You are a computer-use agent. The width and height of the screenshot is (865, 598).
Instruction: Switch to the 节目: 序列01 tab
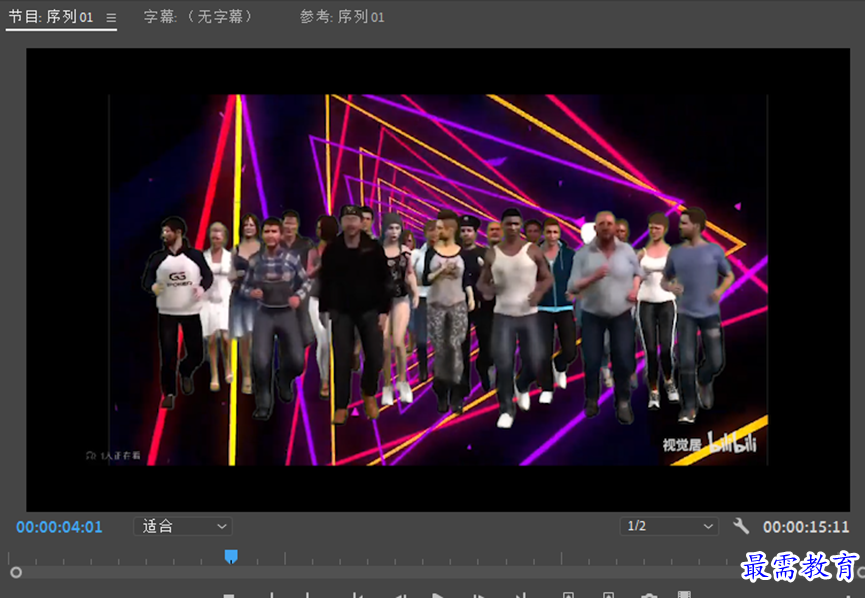51,17
